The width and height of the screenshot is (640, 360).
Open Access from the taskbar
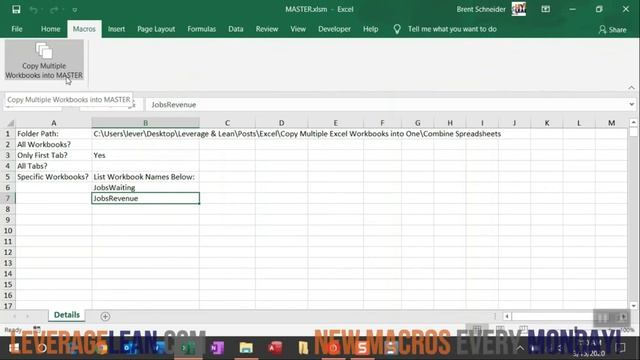pyautogui.click(x=275, y=348)
